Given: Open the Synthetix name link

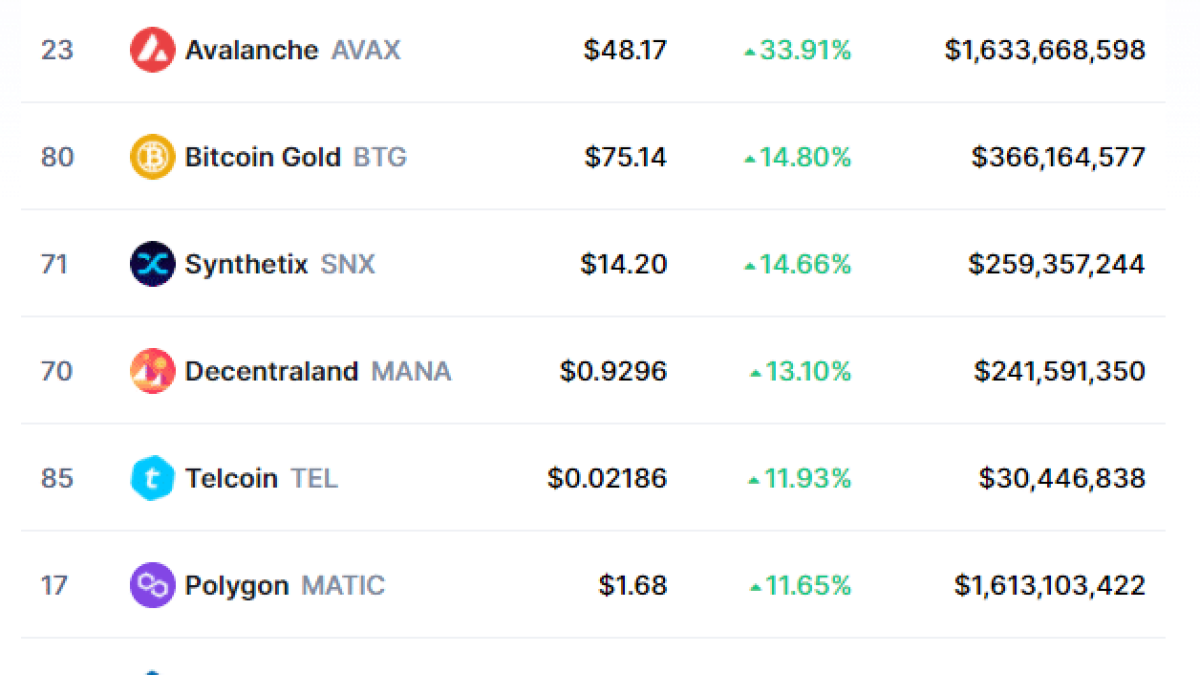Looking at the screenshot, I should tap(246, 264).
